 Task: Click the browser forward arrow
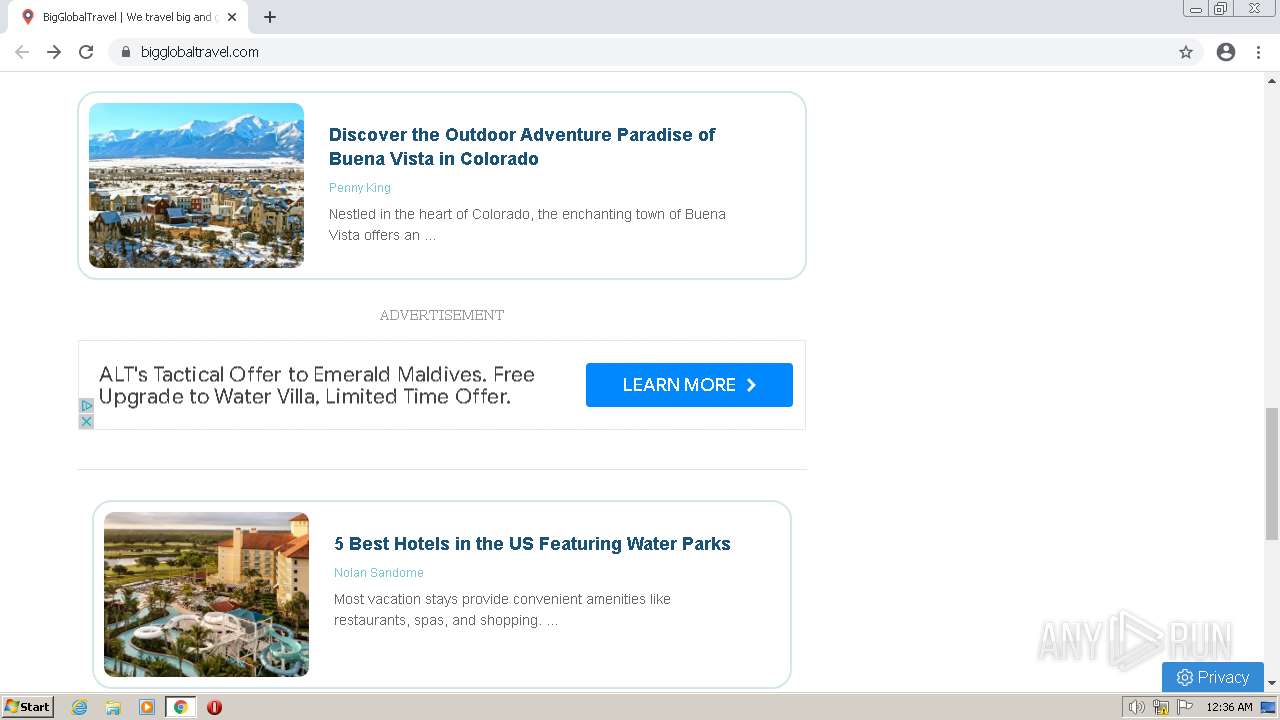coord(54,52)
